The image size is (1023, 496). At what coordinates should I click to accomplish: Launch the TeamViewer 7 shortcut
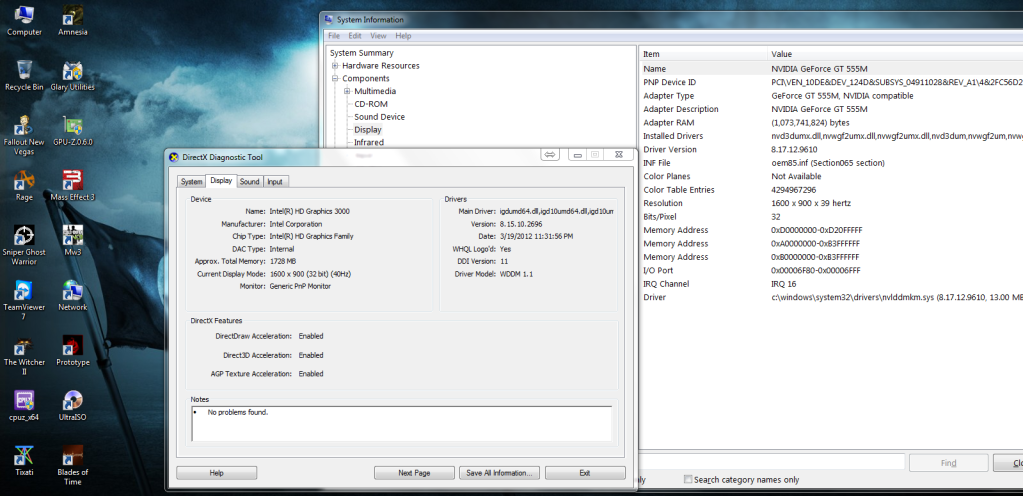point(24,300)
